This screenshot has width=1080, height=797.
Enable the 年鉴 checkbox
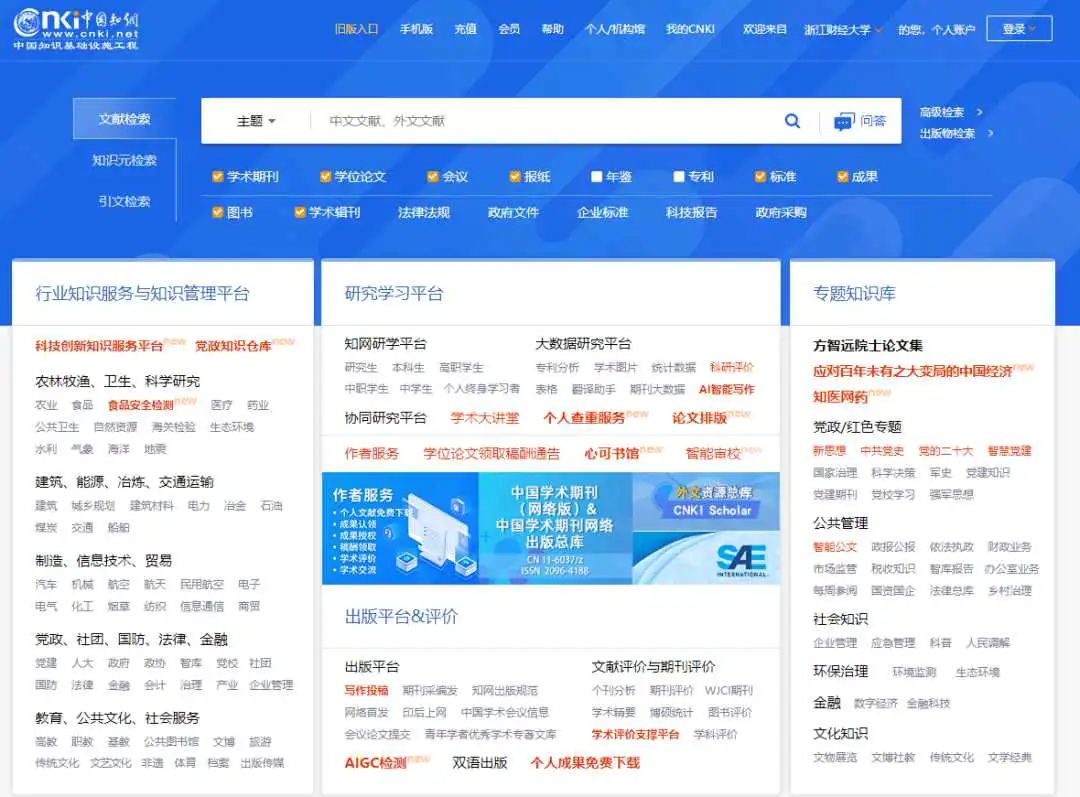596,177
